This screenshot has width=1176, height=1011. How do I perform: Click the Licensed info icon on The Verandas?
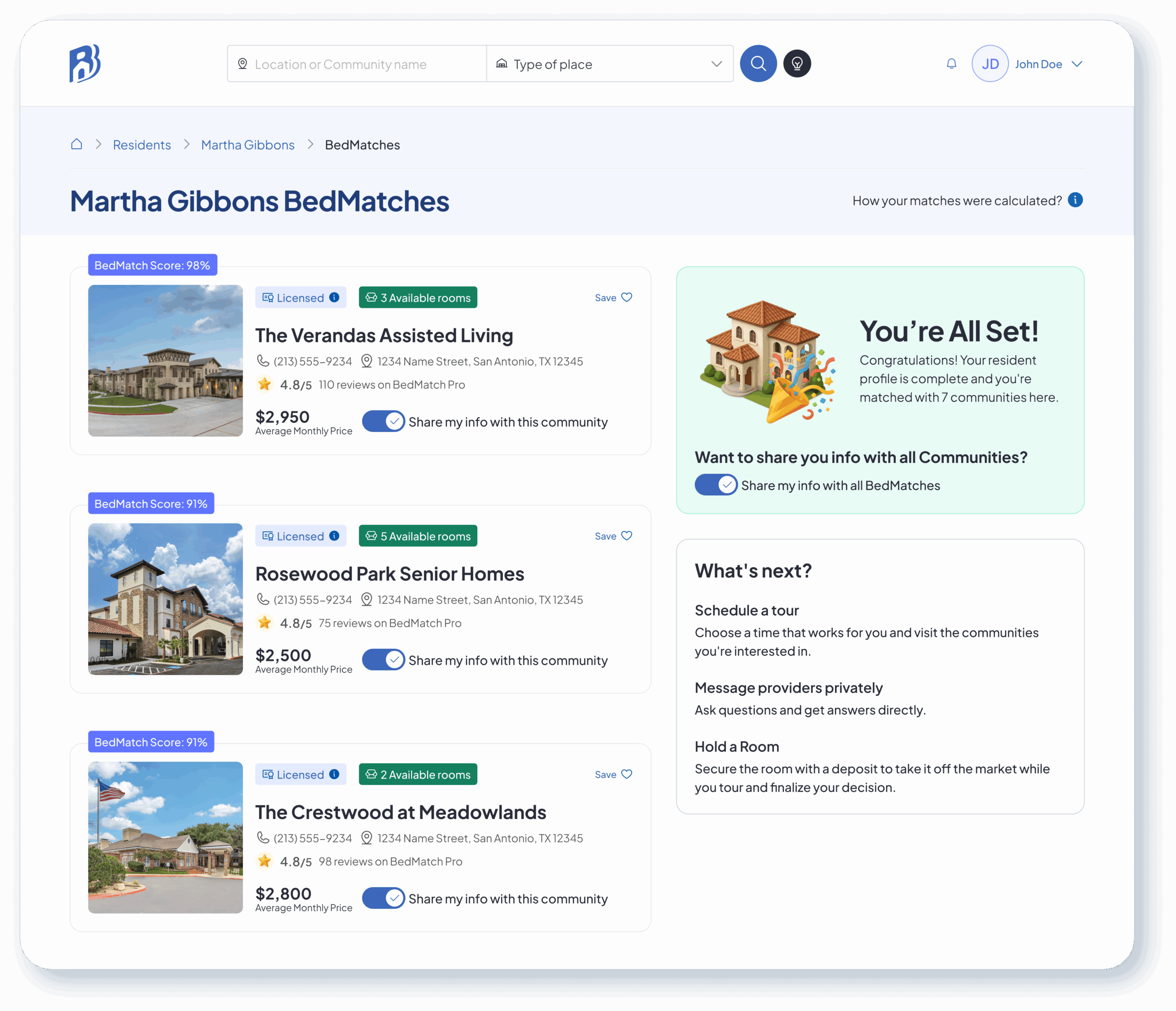click(x=334, y=297)
